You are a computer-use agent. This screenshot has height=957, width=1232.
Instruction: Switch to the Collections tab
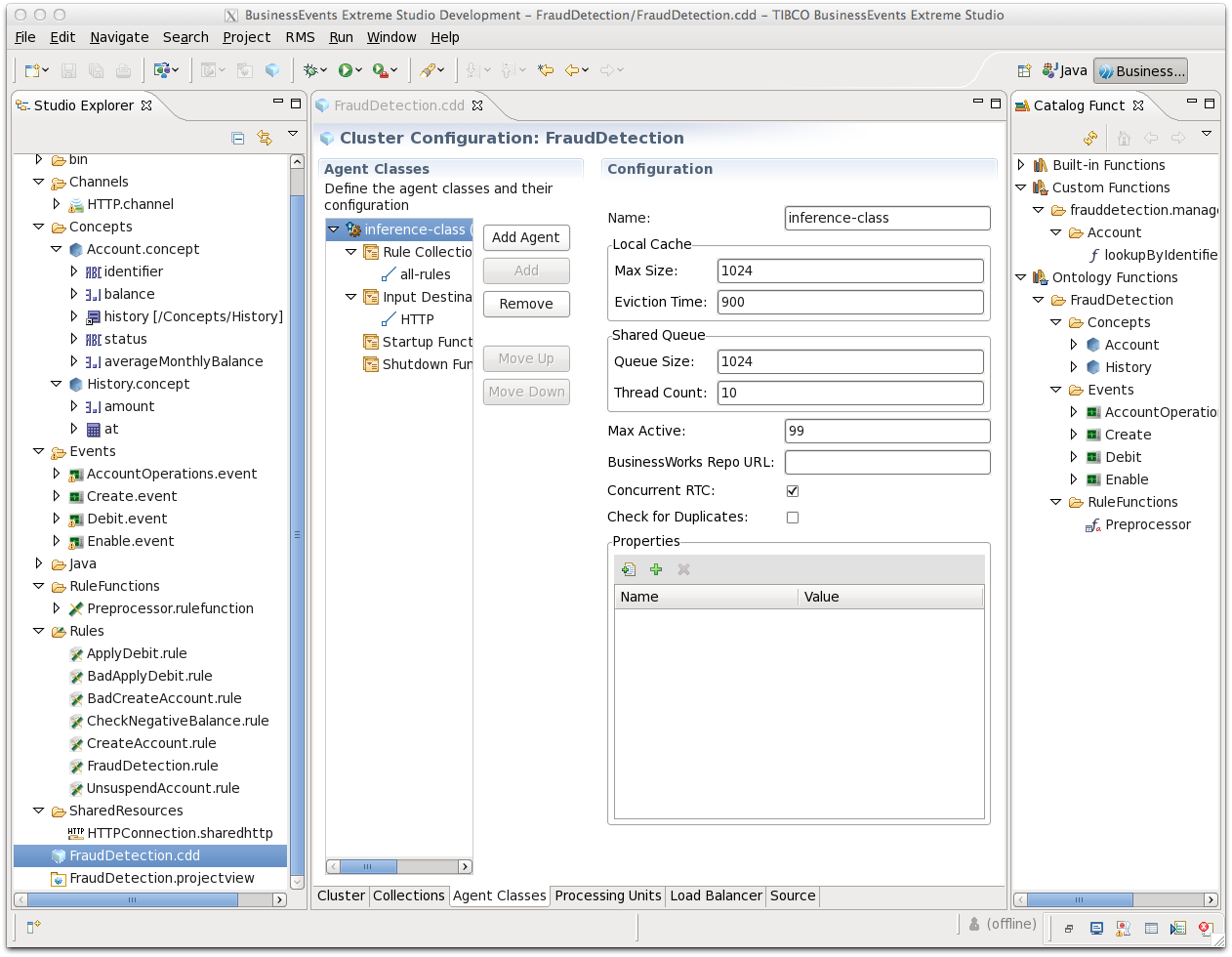(x=408, y=895)
